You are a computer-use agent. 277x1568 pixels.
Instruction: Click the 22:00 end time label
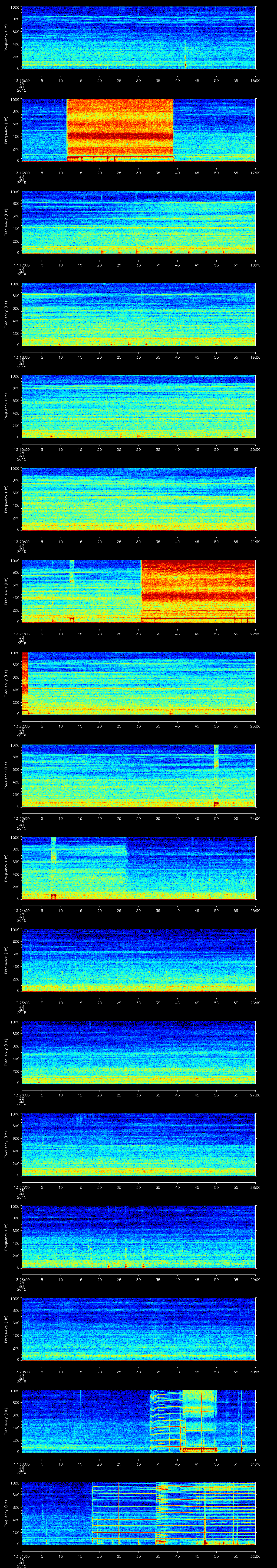point(255,634)
